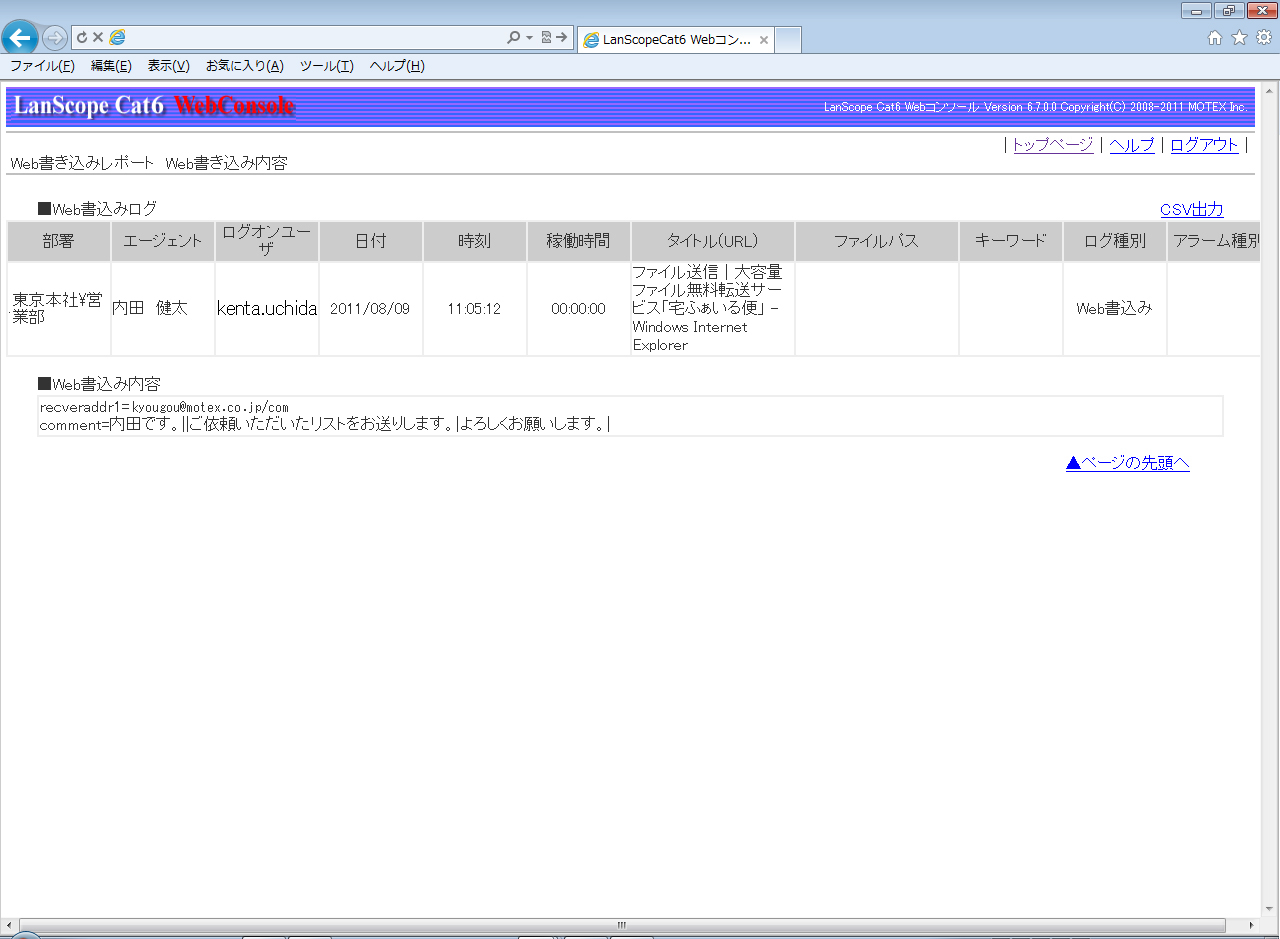
Task: Click the time 11:05:12 cell
Action: tap(475, 309)
